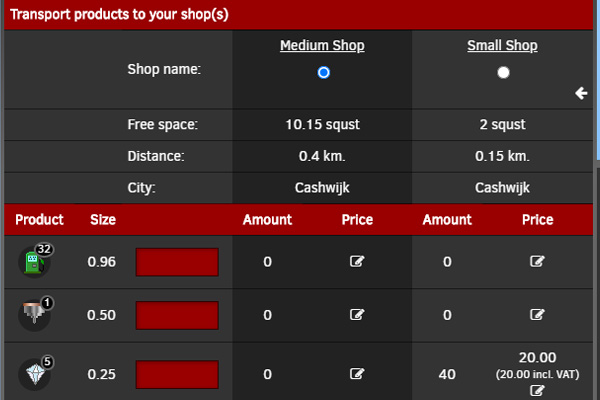Edit Small Shop price for size 0.96 product

click(x=537, y=262)
